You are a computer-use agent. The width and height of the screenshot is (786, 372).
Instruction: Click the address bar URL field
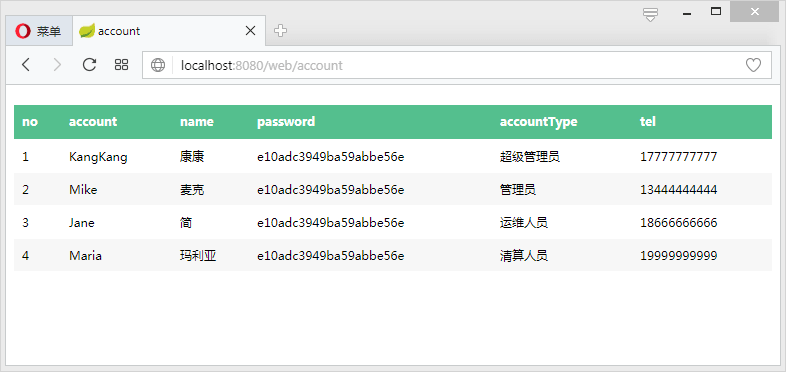coord(456,65)
